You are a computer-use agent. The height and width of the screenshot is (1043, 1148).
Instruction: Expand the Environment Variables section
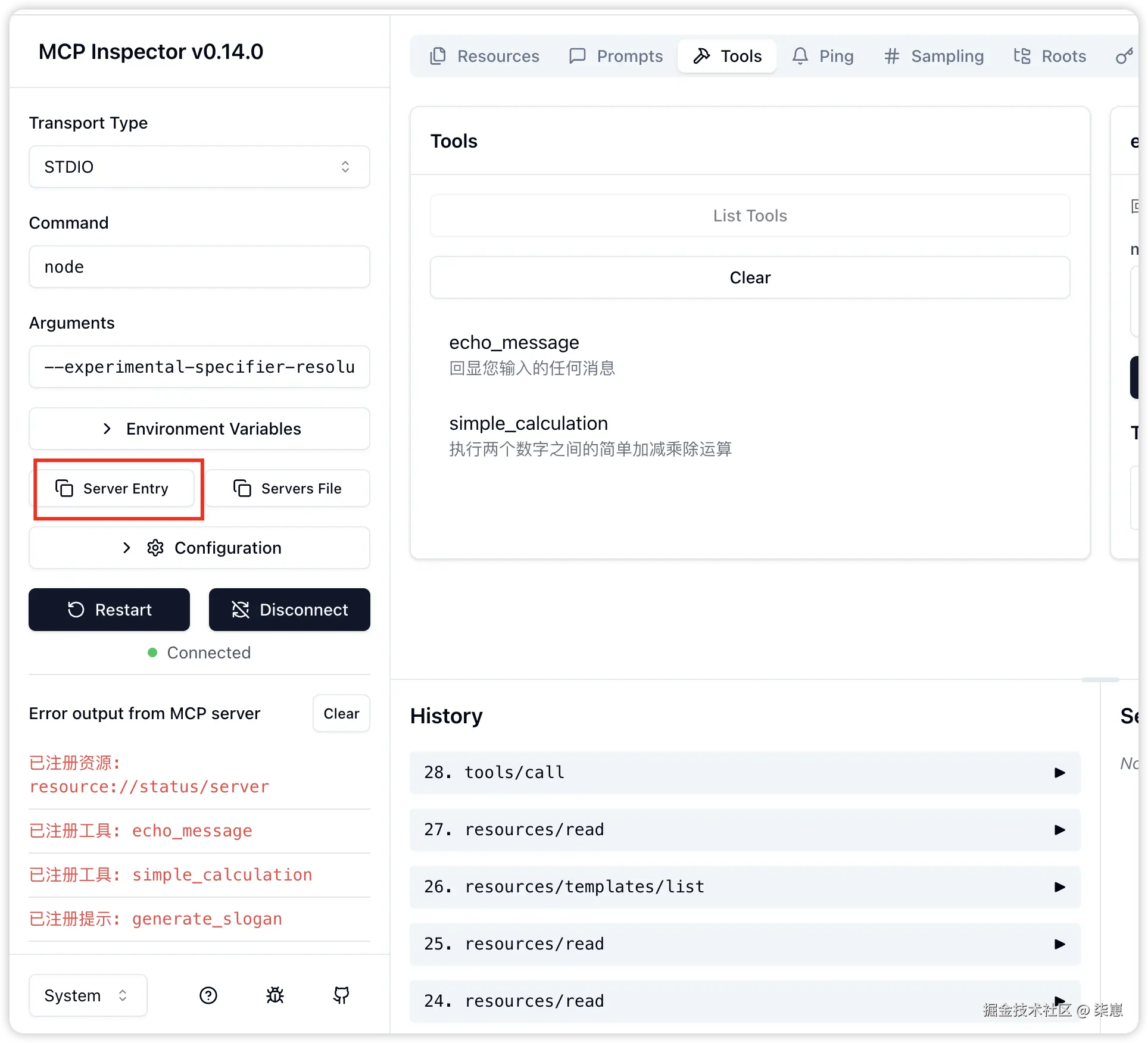coord(199,429)
